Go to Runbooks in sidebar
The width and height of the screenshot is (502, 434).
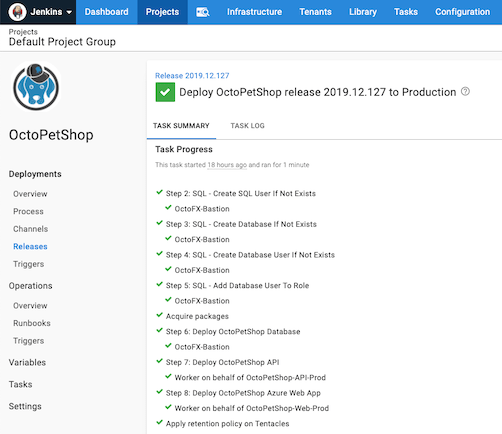32,323
